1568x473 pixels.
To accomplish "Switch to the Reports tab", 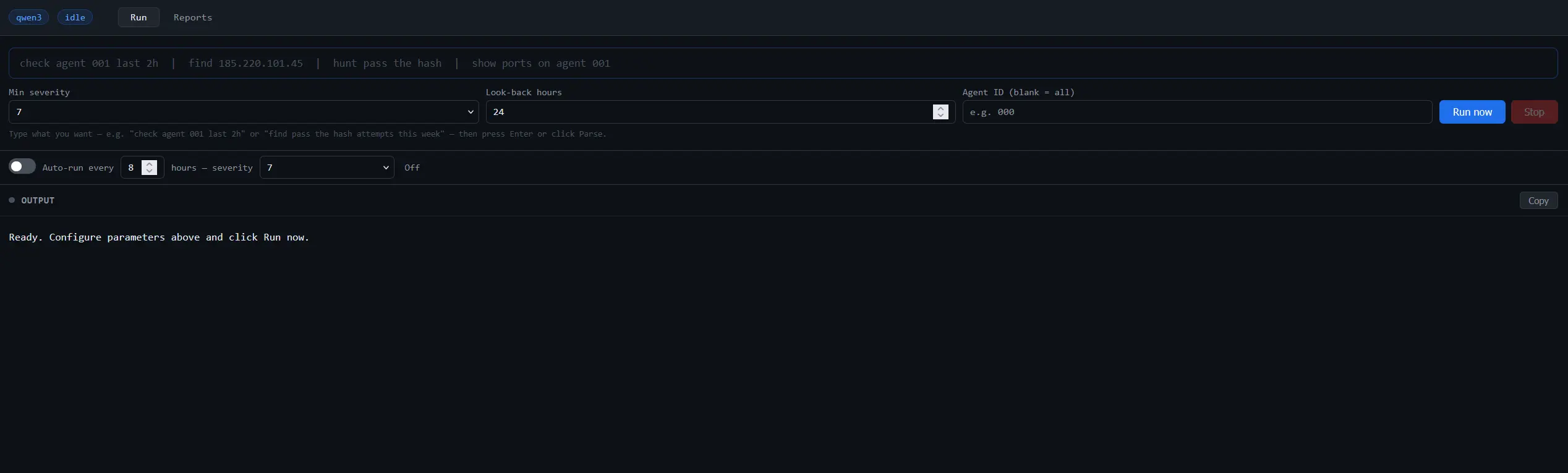I will [x=193, y=17].
